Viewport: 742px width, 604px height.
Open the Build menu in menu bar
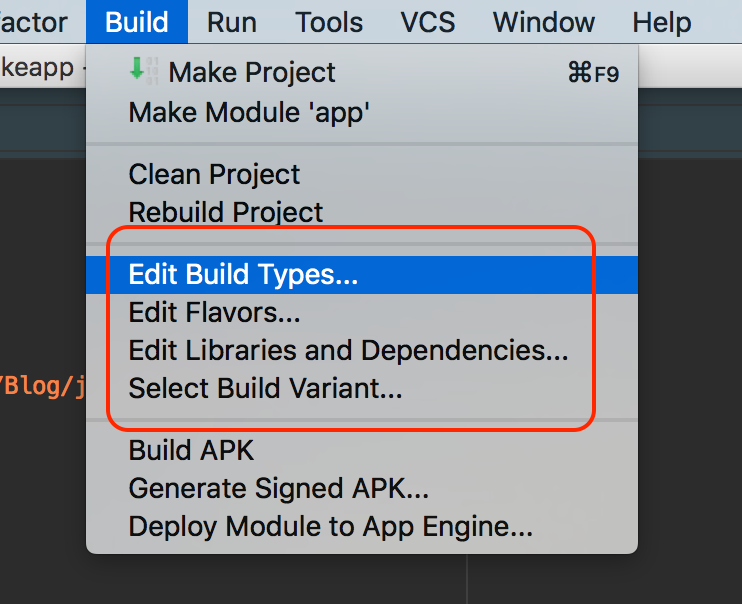136,21
